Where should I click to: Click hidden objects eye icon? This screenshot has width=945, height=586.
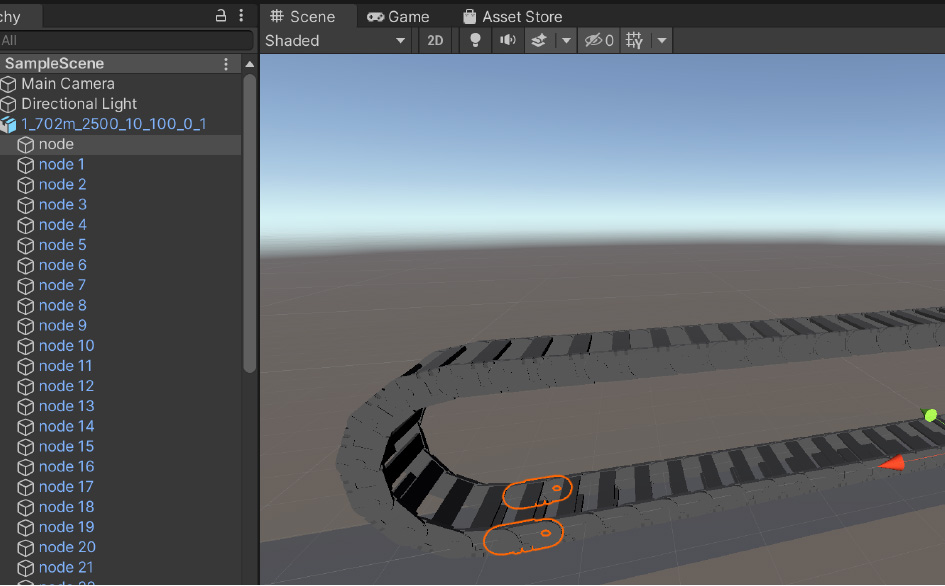point(599,40)
